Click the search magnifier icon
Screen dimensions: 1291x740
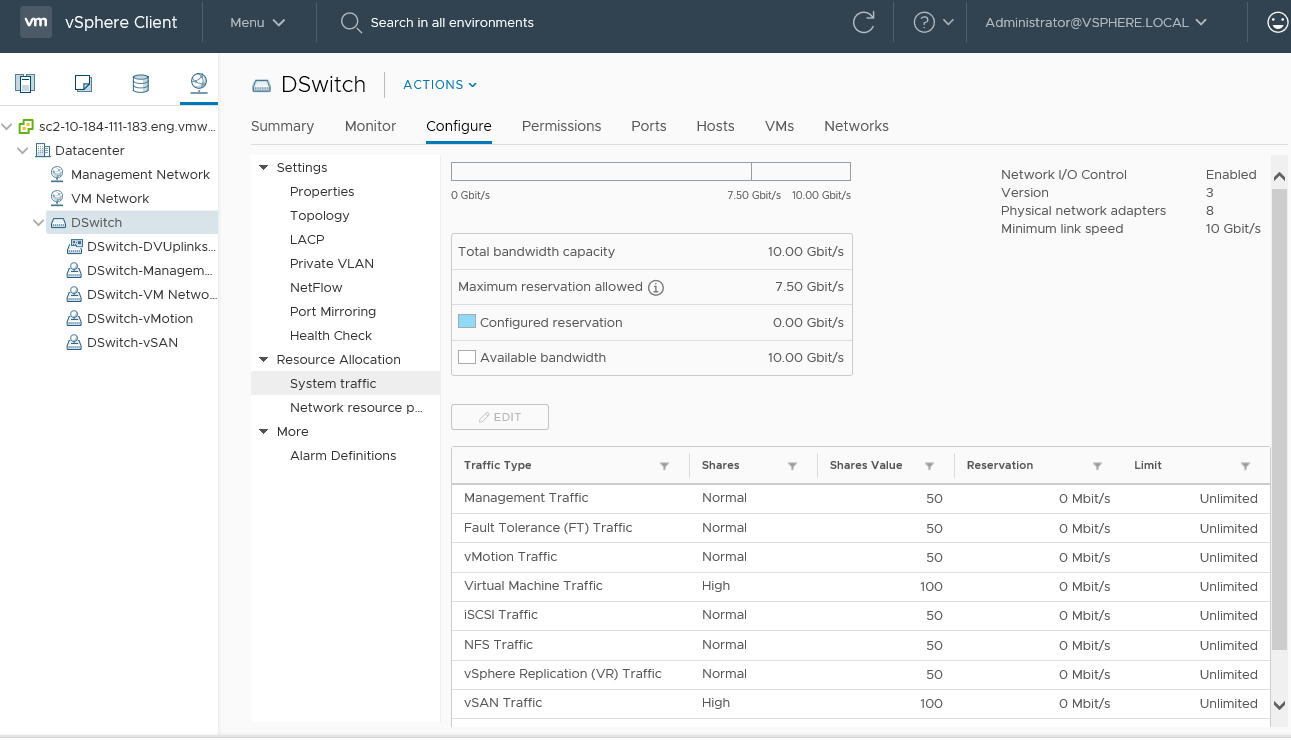point(351,23)
